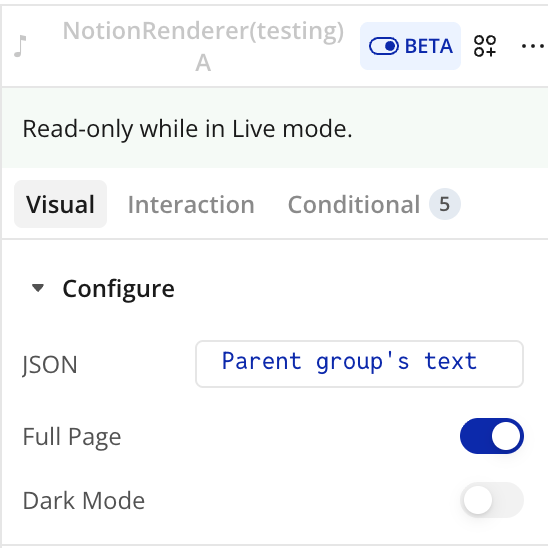The width and height of the screenshot is (548, 548).
Task: Click the small switch icon inside BETA badge
Action: [384, 46]
